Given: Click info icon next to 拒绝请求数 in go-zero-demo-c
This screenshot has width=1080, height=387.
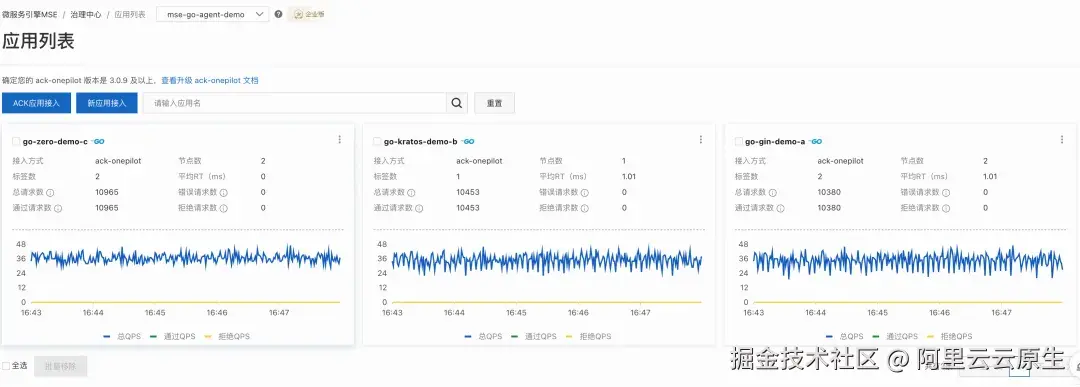Looking at the screenshot, I should click(x=224, y=208).
